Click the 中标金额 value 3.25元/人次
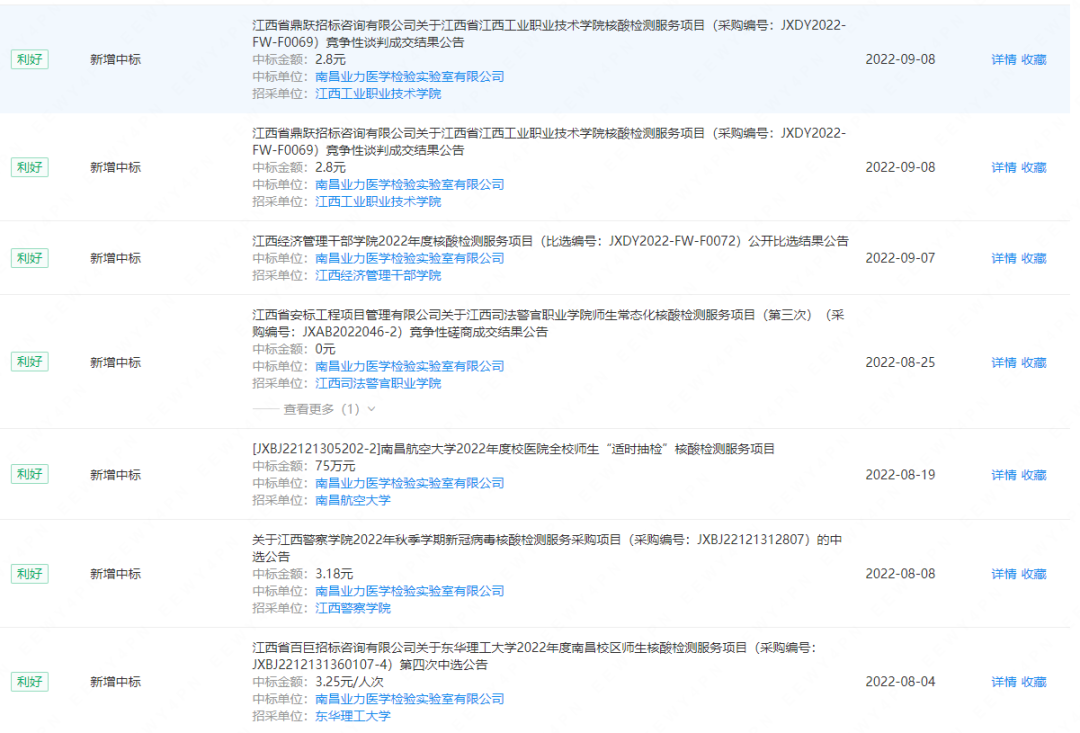 click(350, 682)
